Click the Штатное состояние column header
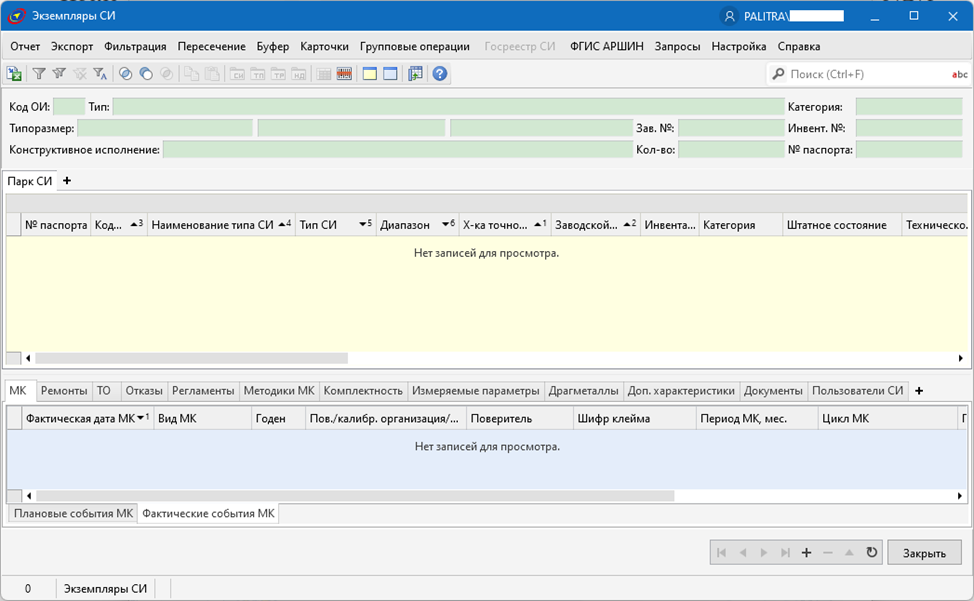974x601 pixels. 842,225
